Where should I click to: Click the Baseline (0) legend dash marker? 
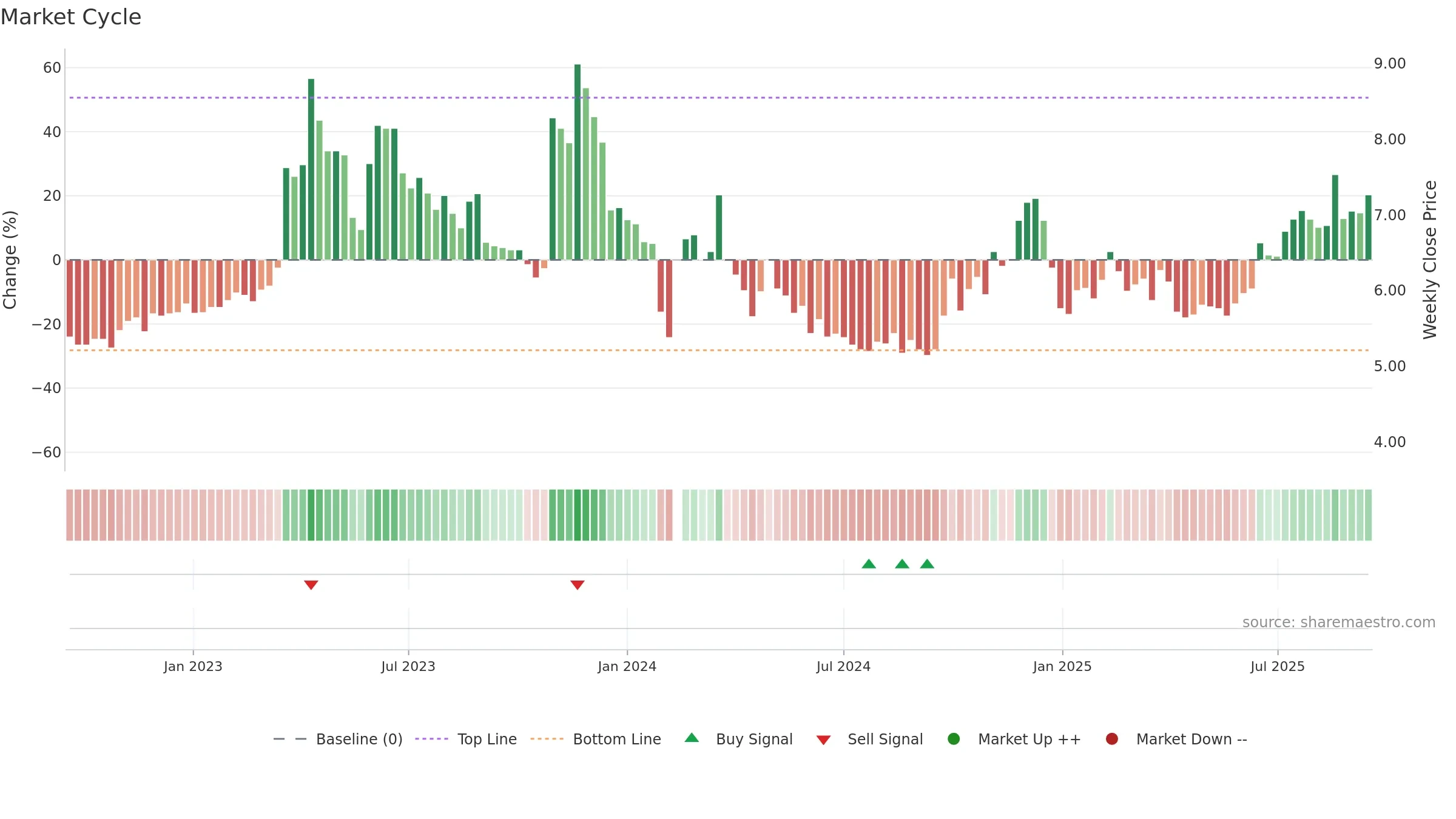[290, 739]
